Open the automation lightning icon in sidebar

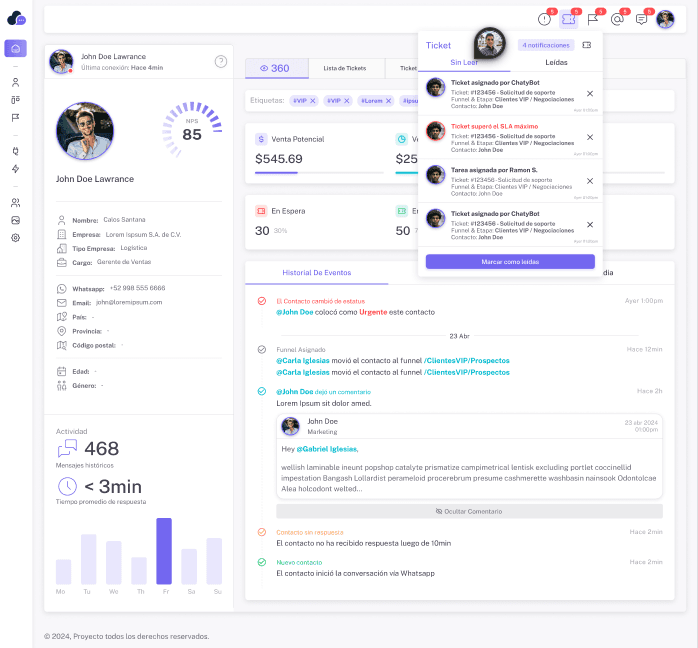click(16, 169)
